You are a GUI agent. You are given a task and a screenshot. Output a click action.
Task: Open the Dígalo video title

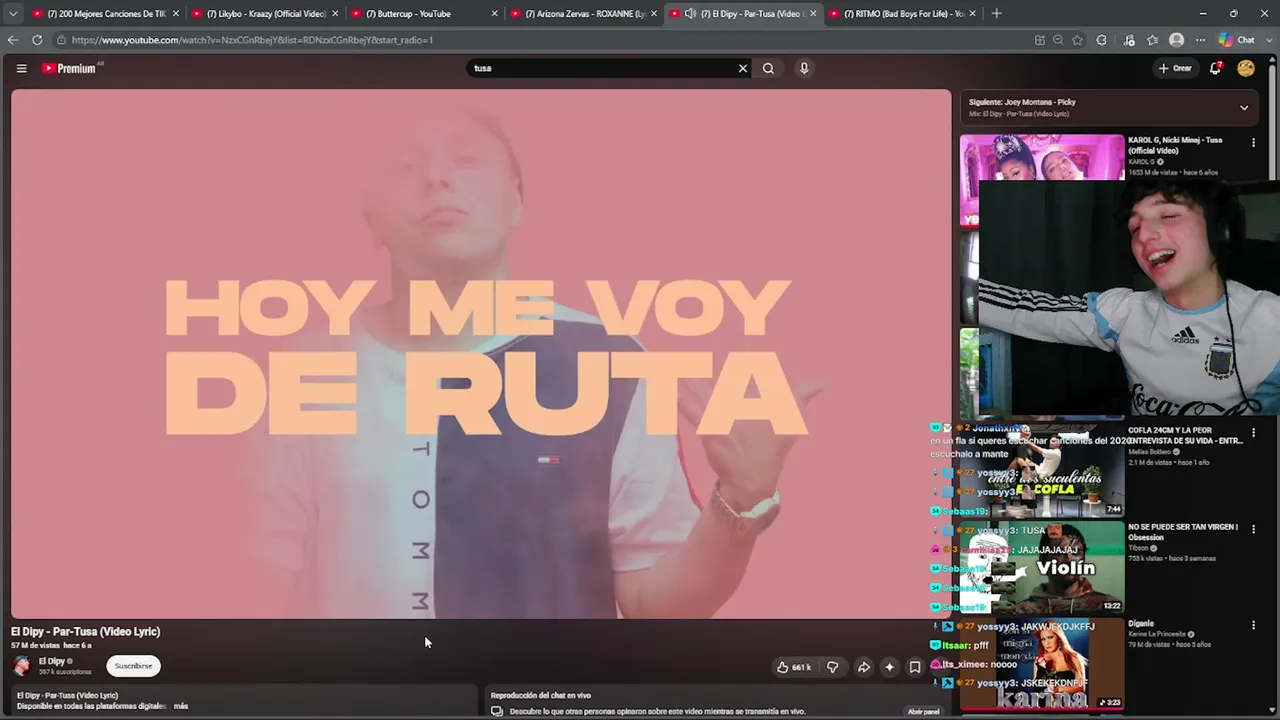coord(1141,623)
